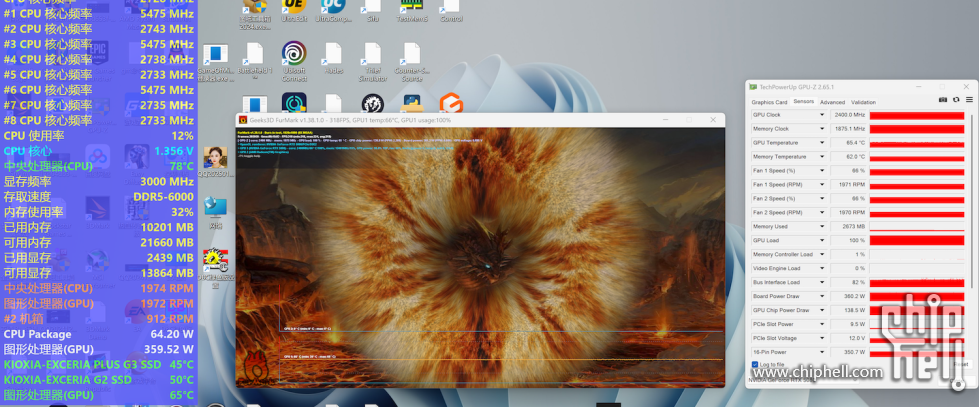979x407 pixels.
Task: Select the Hades desktop shortcut
Action: (333, 57)
